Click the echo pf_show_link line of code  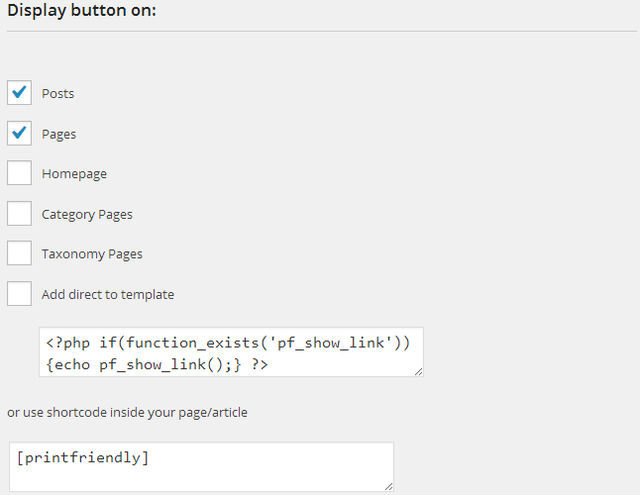point(156,364)
